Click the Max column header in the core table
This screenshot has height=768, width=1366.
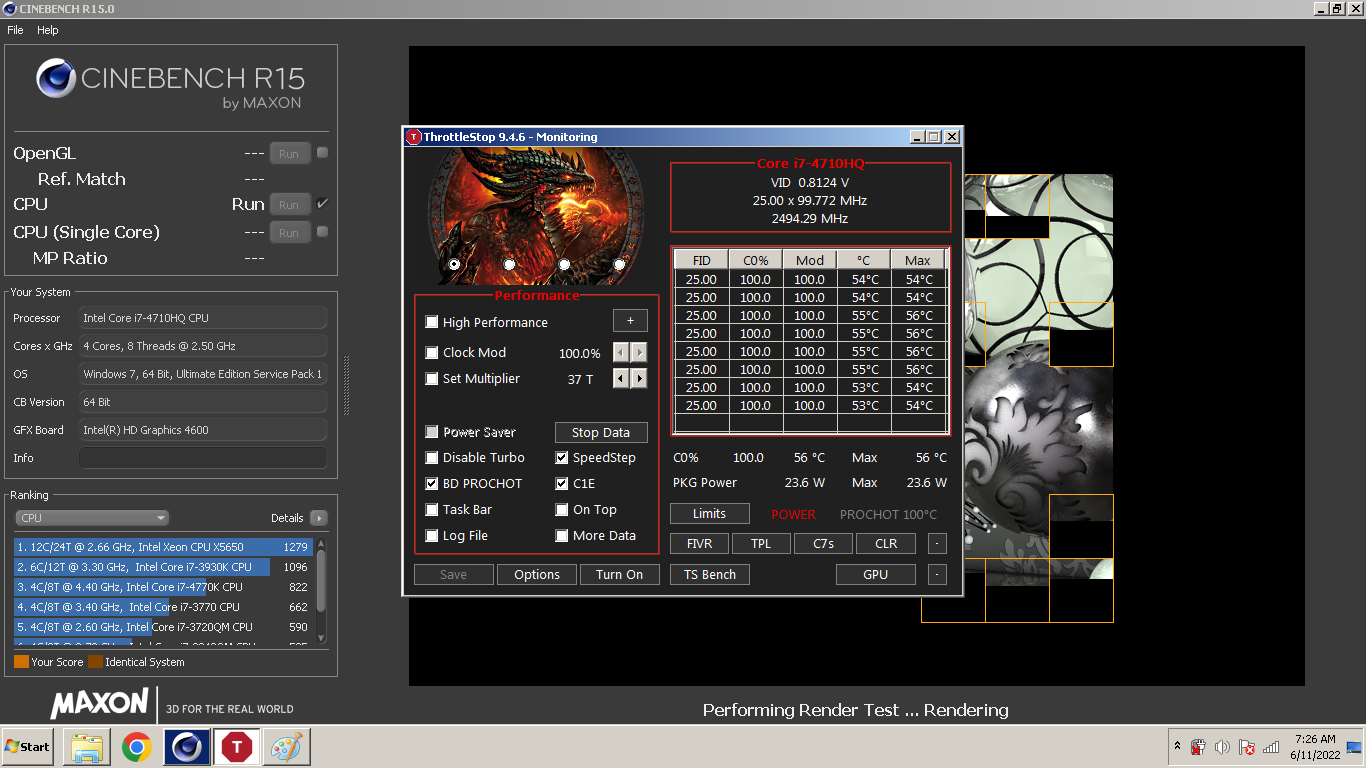(918, 260)
